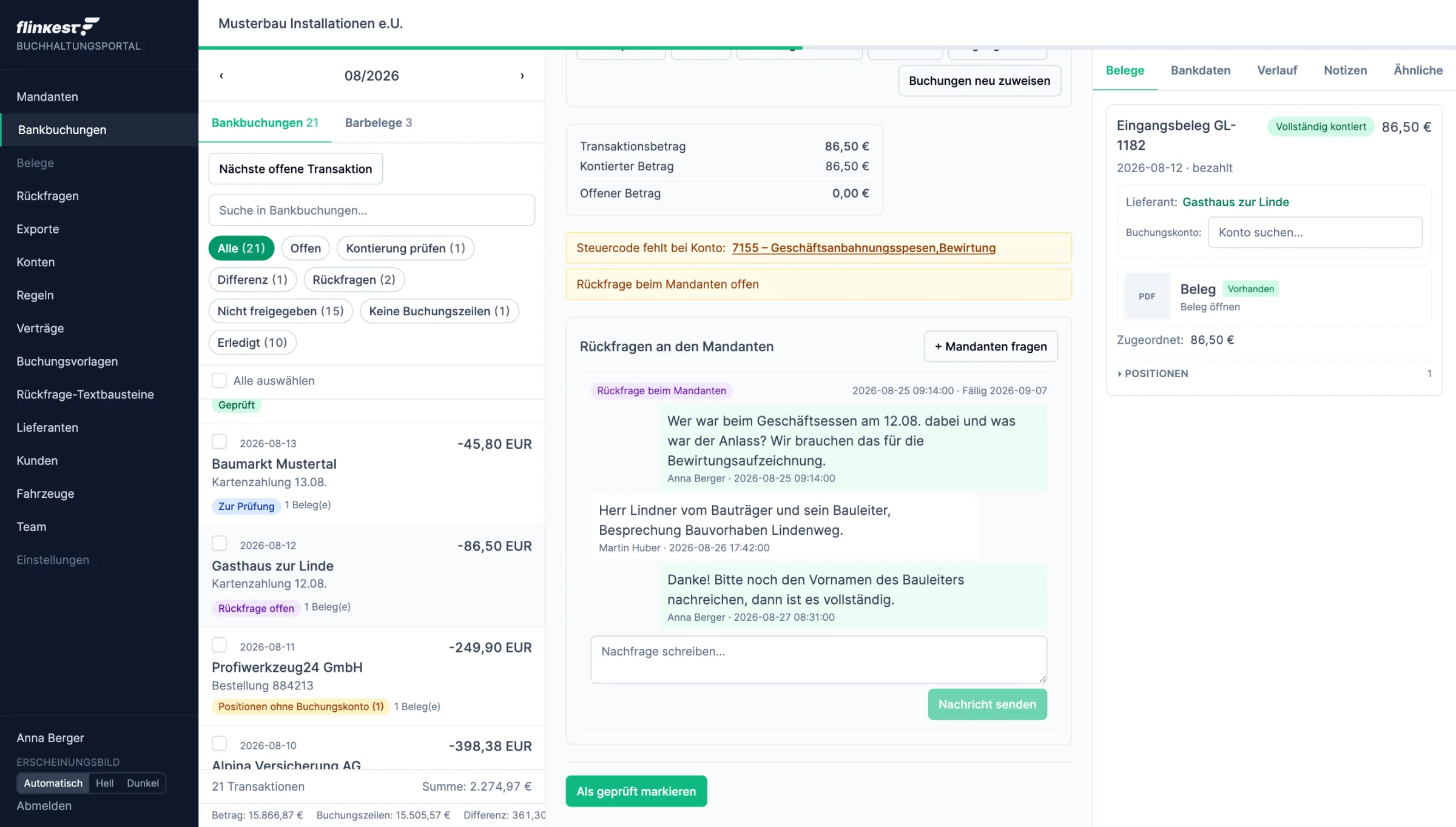Click Nachricht senden button
Image resolution: width=1456 pixels, height=827 pixels.
pos(987,705)
